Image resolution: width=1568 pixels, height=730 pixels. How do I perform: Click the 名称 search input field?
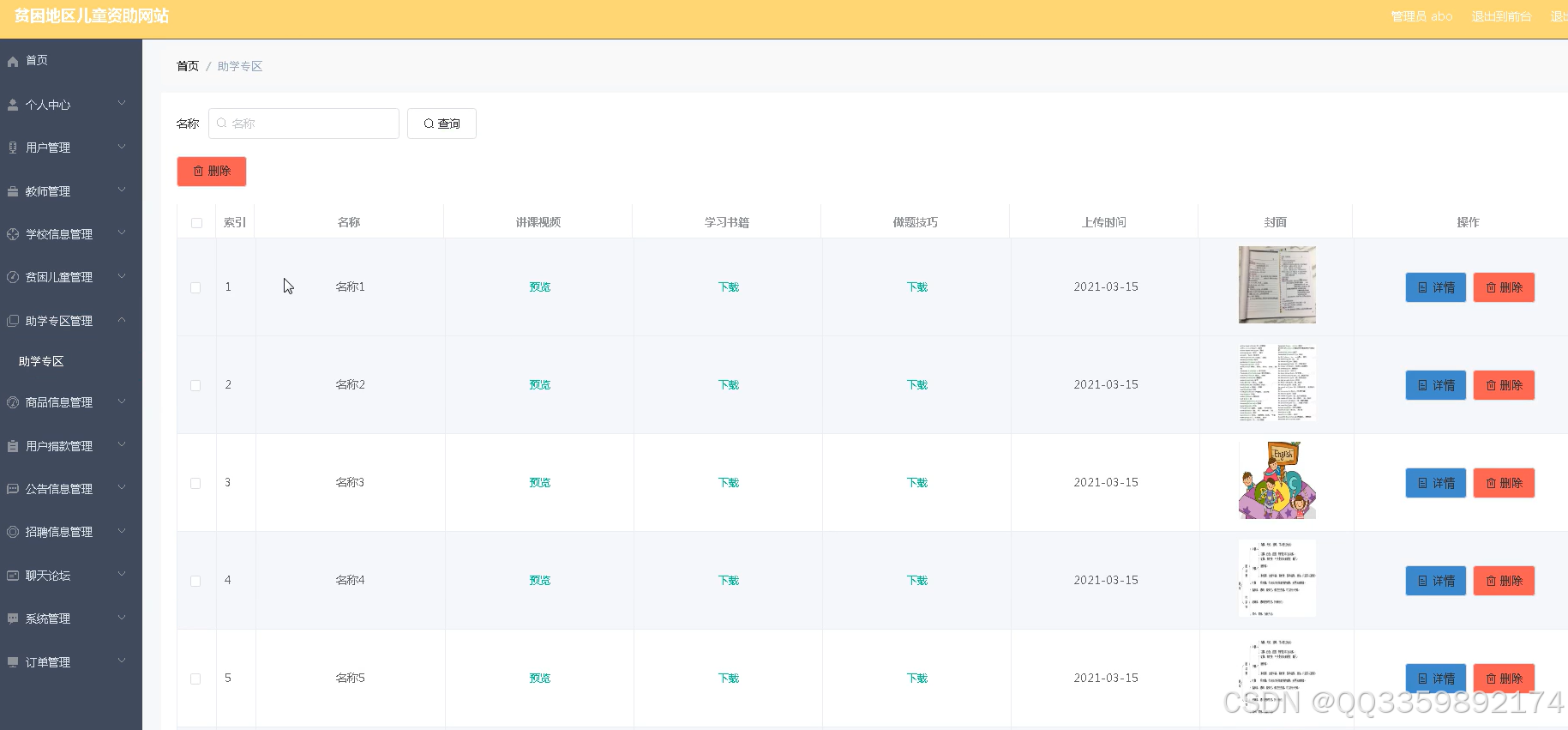(x=303, y=124)
